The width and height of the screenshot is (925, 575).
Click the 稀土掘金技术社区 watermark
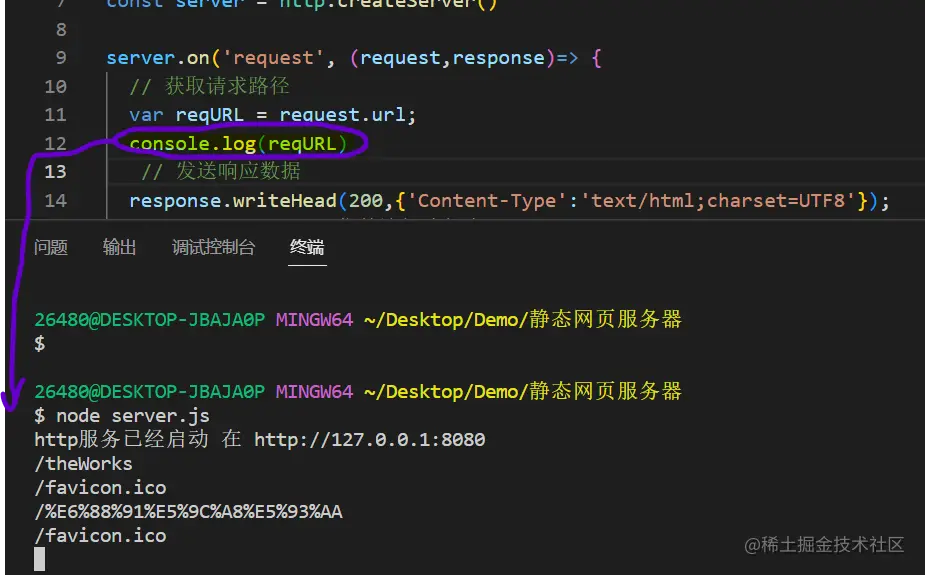[x=823, y=545]
